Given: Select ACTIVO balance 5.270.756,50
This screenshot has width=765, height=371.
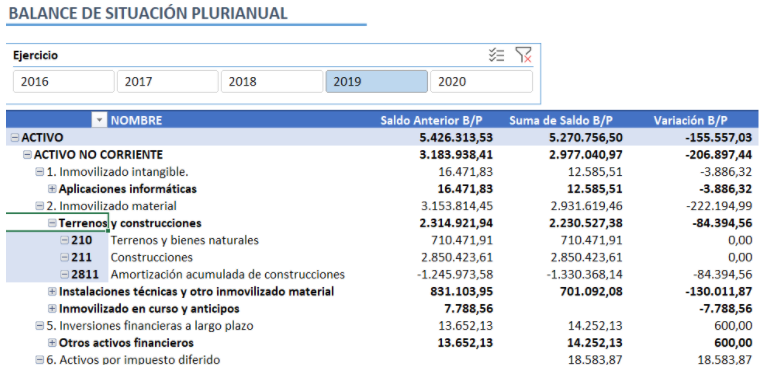Looking at the screenshot, I should [x=585, y=138].
